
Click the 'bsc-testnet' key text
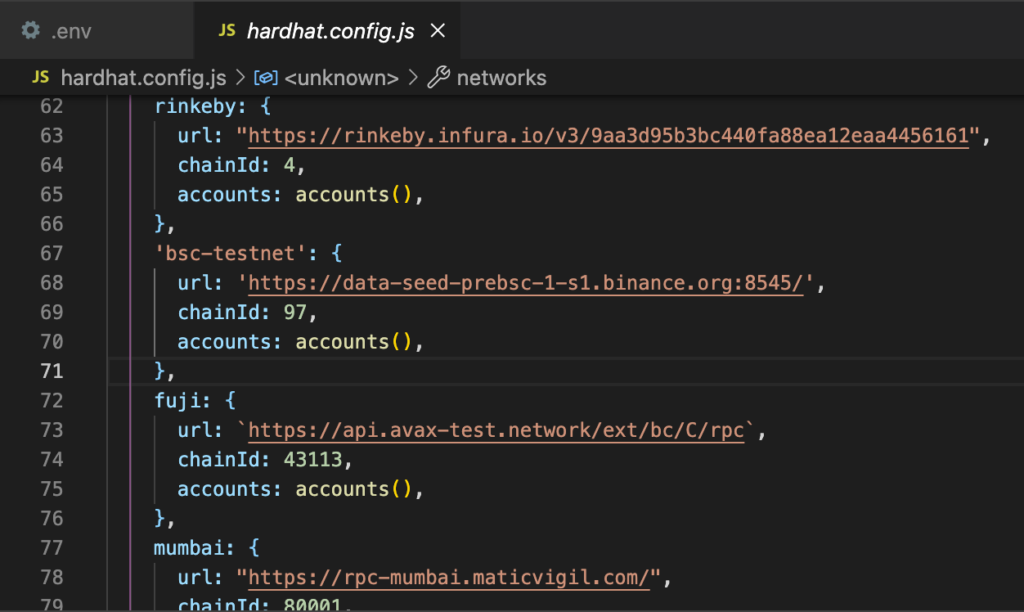[231, 253]
